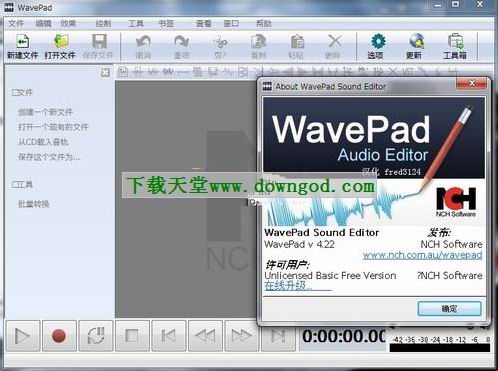The height and width of the screenshot is (371, 498).
Task: Jump to start with skip-back button
Action: (x=169, y=336)
